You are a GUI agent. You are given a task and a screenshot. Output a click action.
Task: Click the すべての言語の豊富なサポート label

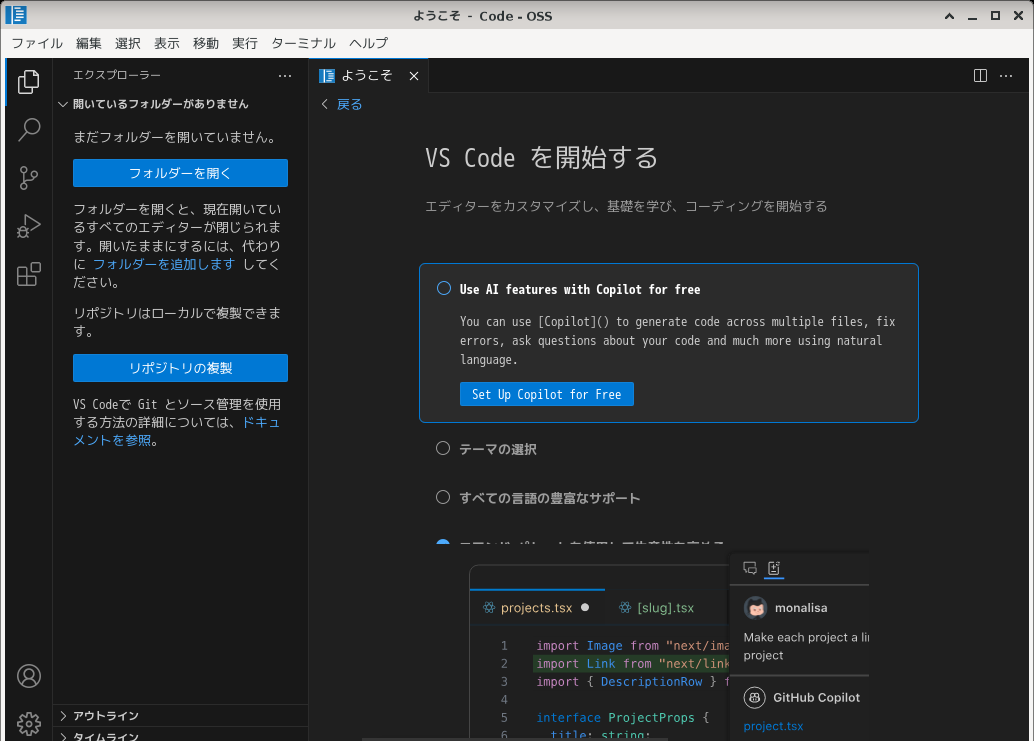click(550, 498)
